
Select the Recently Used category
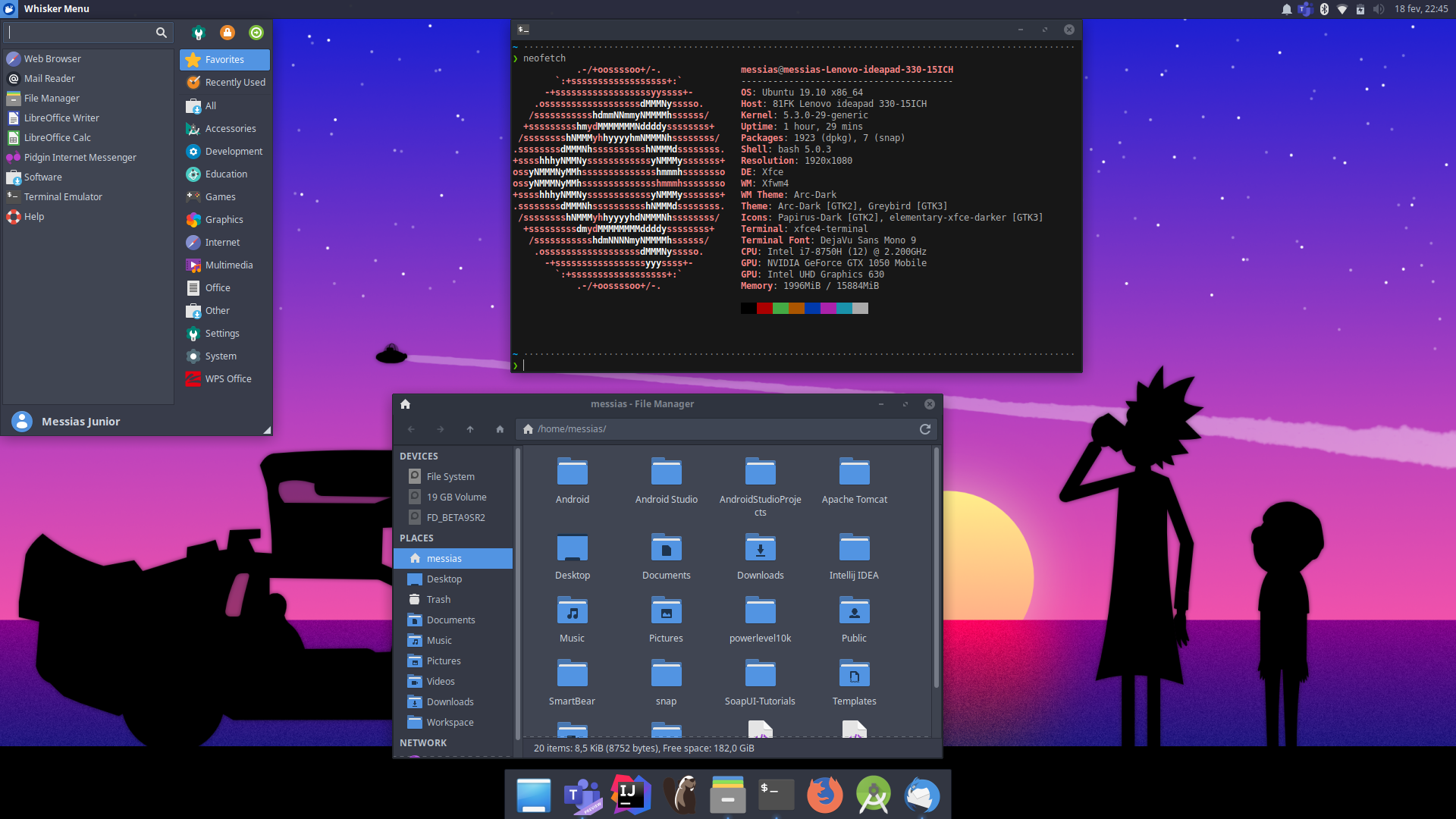click(224, 82)
